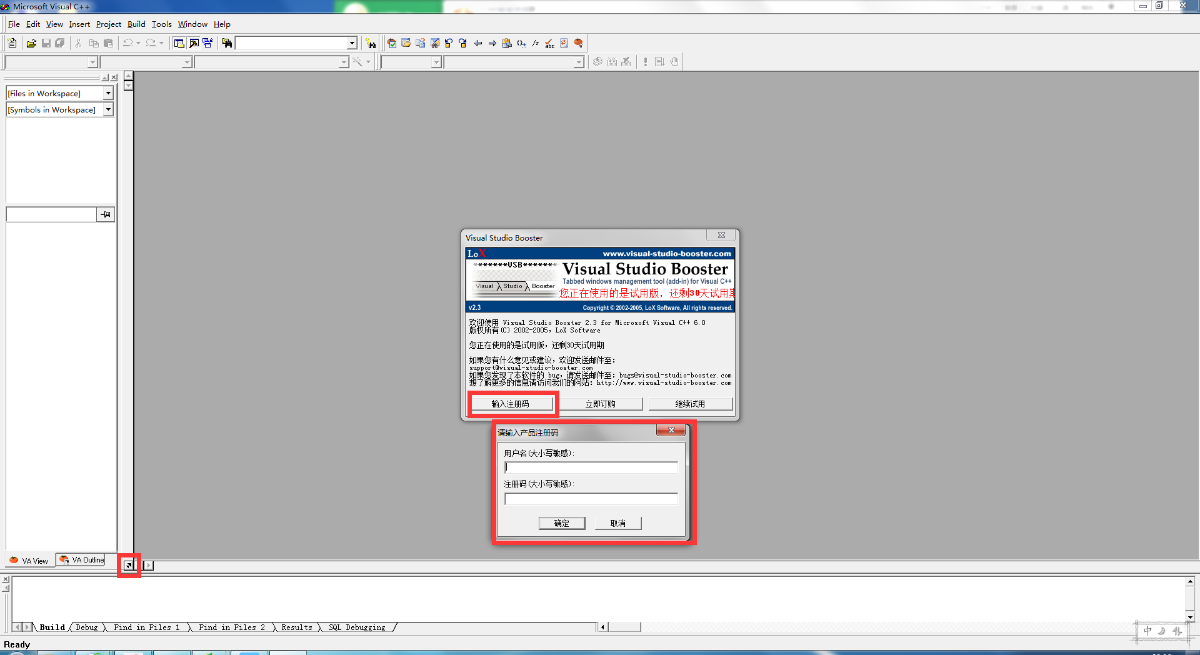This screenshot has width=1200, height=655.
Task: Click the output pane horizontal scrollbar
Action: click(868, 627)
